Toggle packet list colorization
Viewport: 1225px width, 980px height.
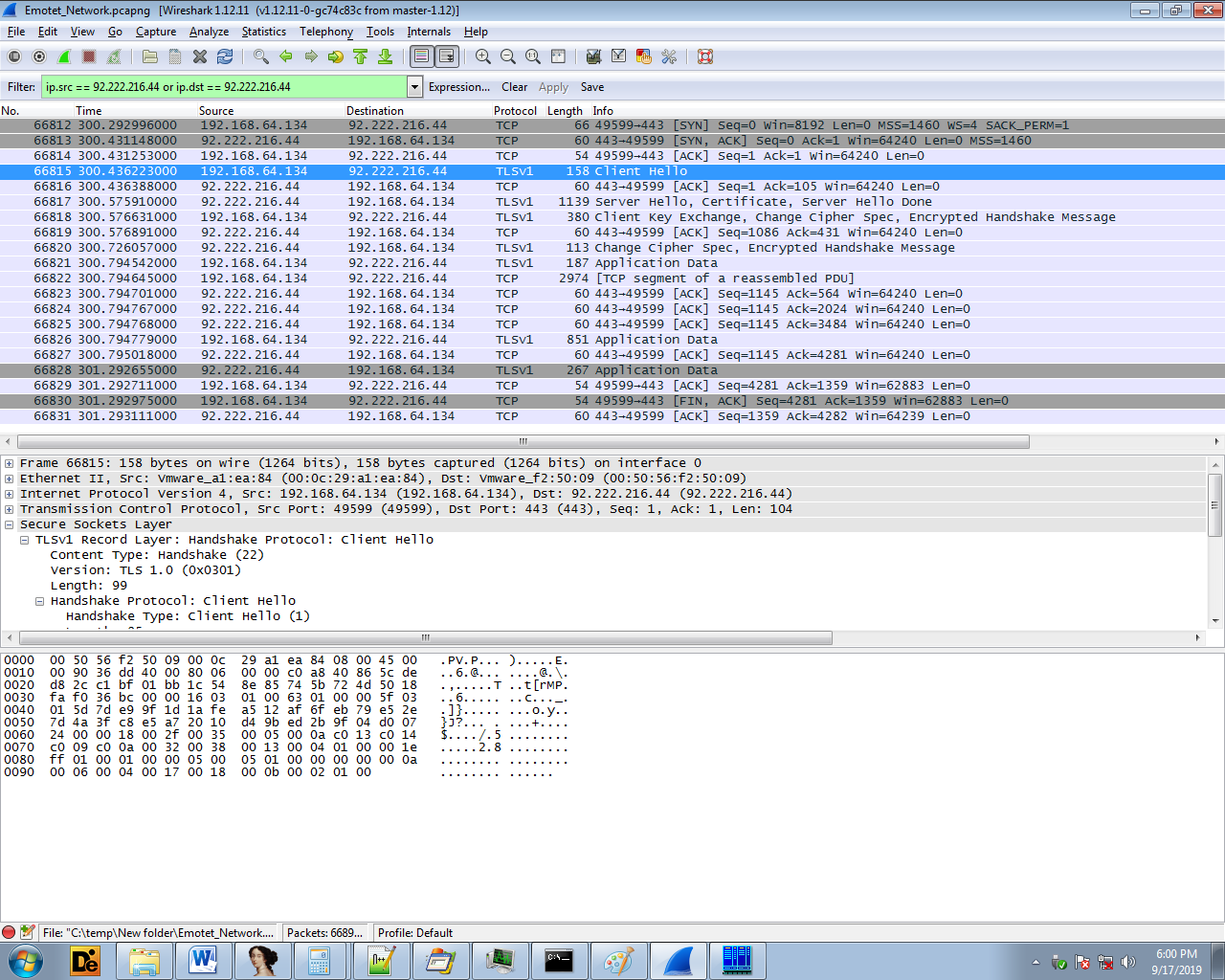pyautogui.click(x=421, y=56)
